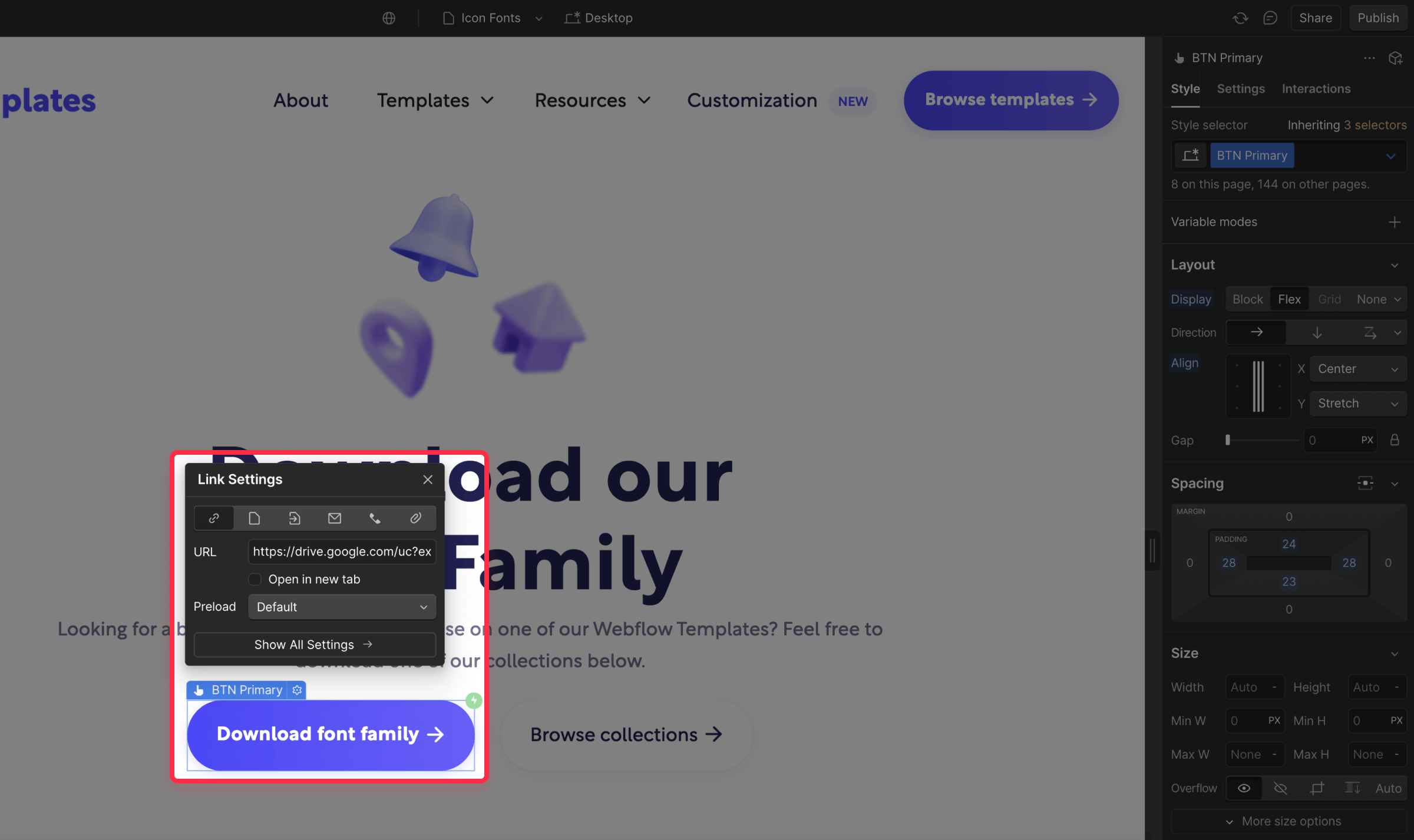Click the breakpoint state icon in style selector

coord(1190,156)
